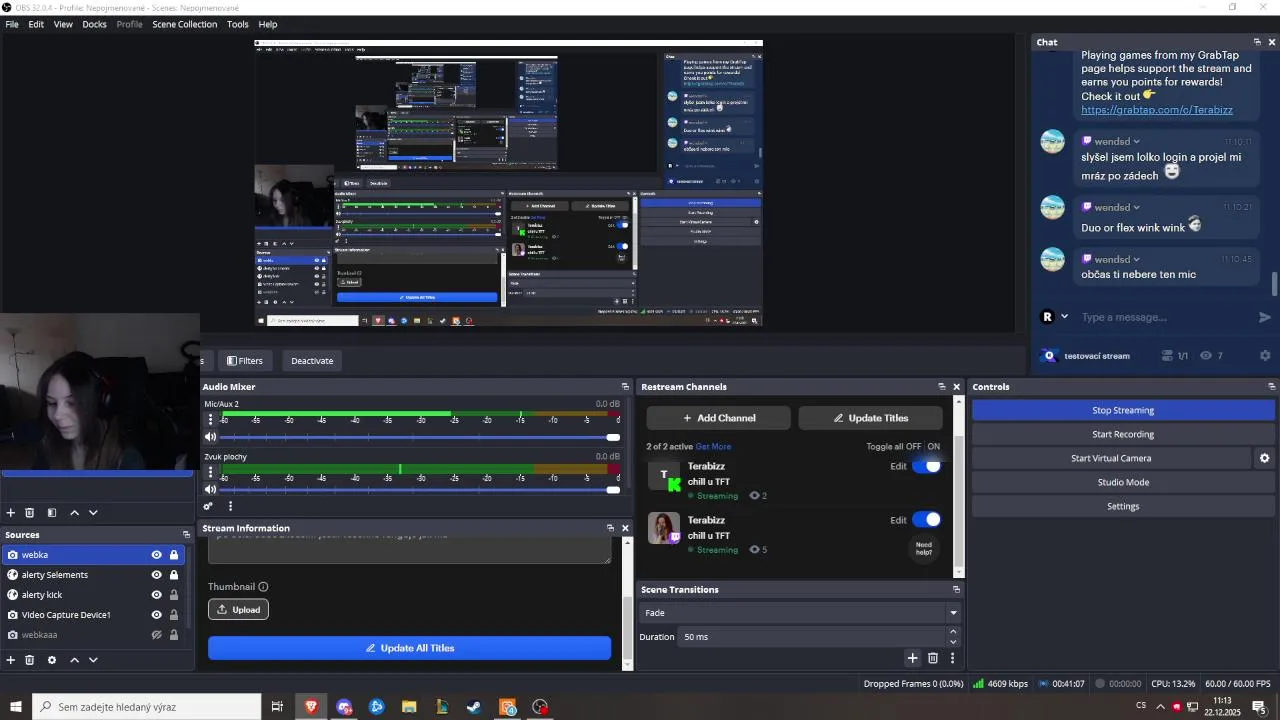Float the Audio Mixer dock icon
The width and height of the screenshot is (1280, 720).
625,387
